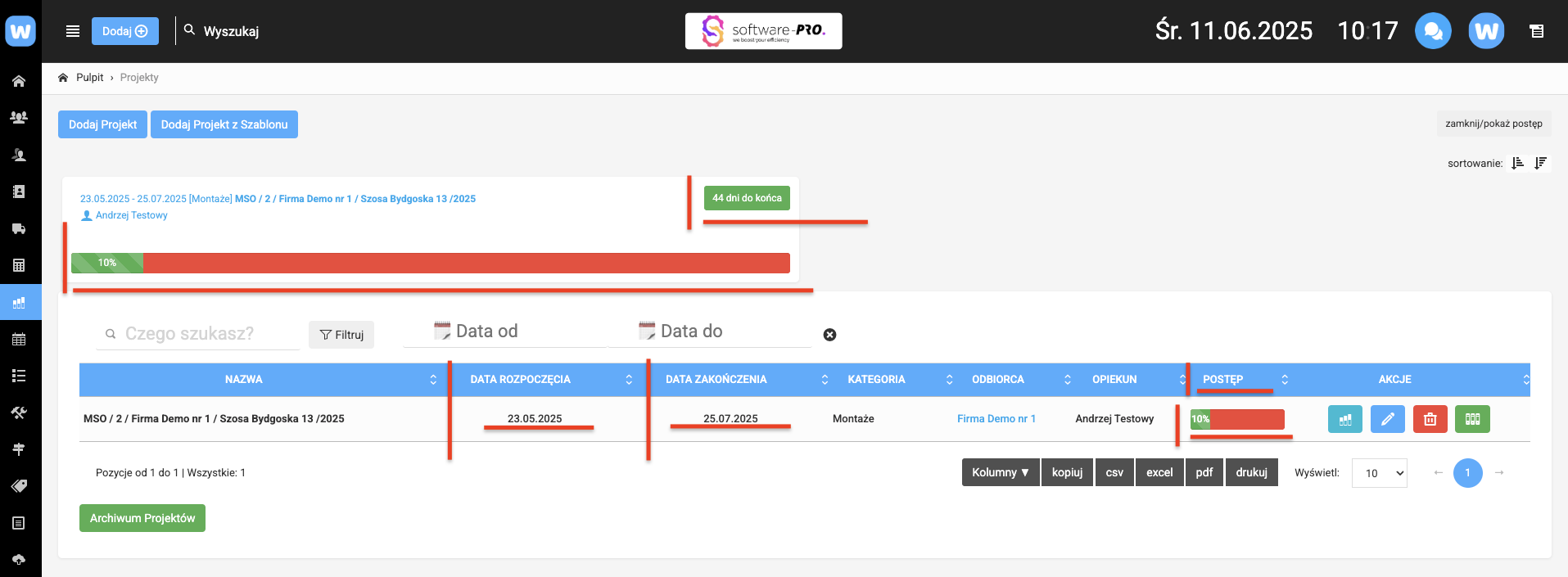Open the chat messages bubble icon

[1433, 31]
